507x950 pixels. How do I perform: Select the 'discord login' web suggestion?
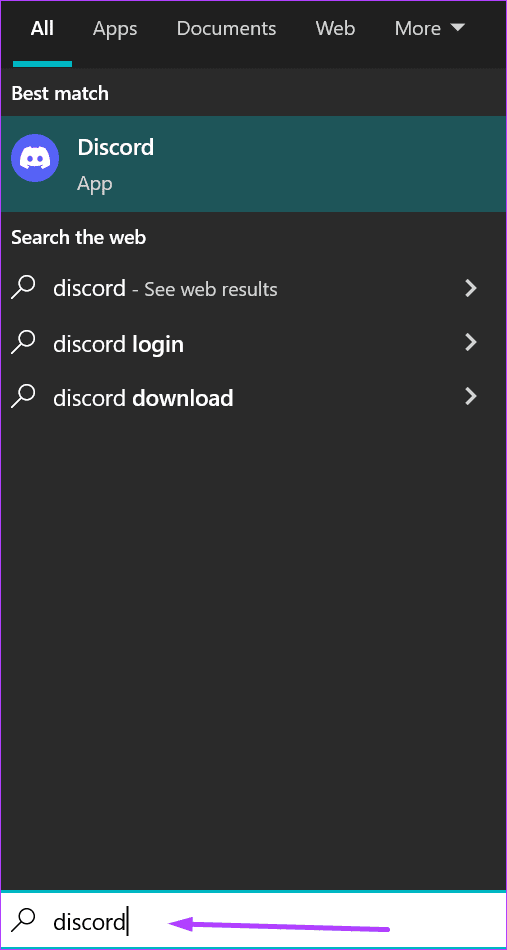[x=253, y=344]
